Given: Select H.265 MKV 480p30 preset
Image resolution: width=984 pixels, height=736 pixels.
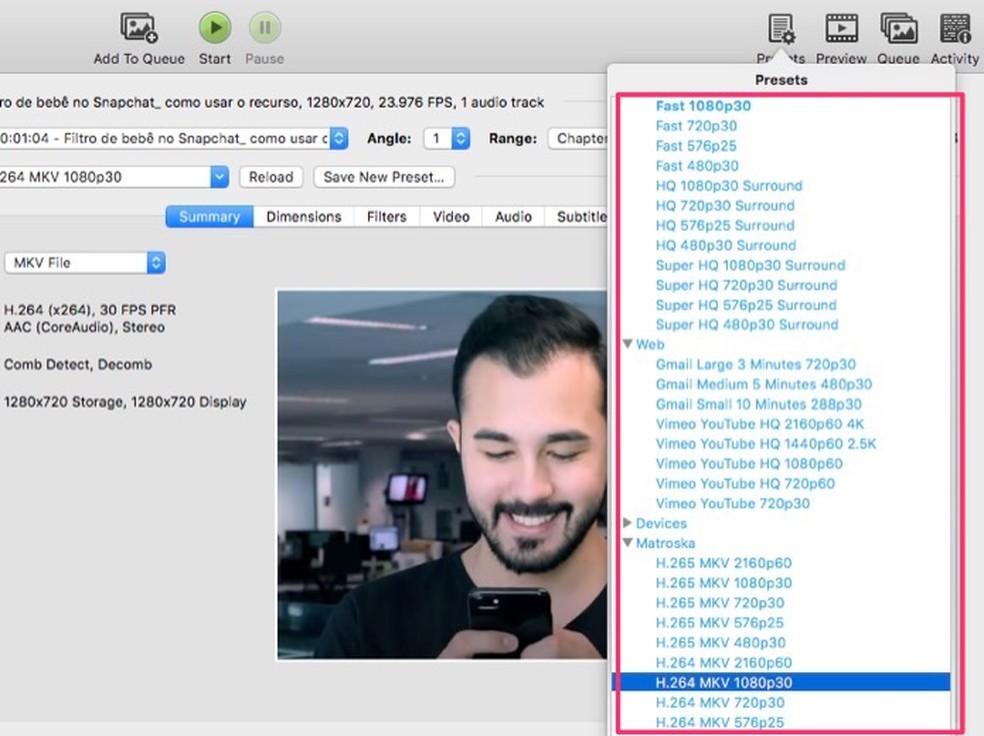Looking at the screenshot, I should tap(720, 643).
